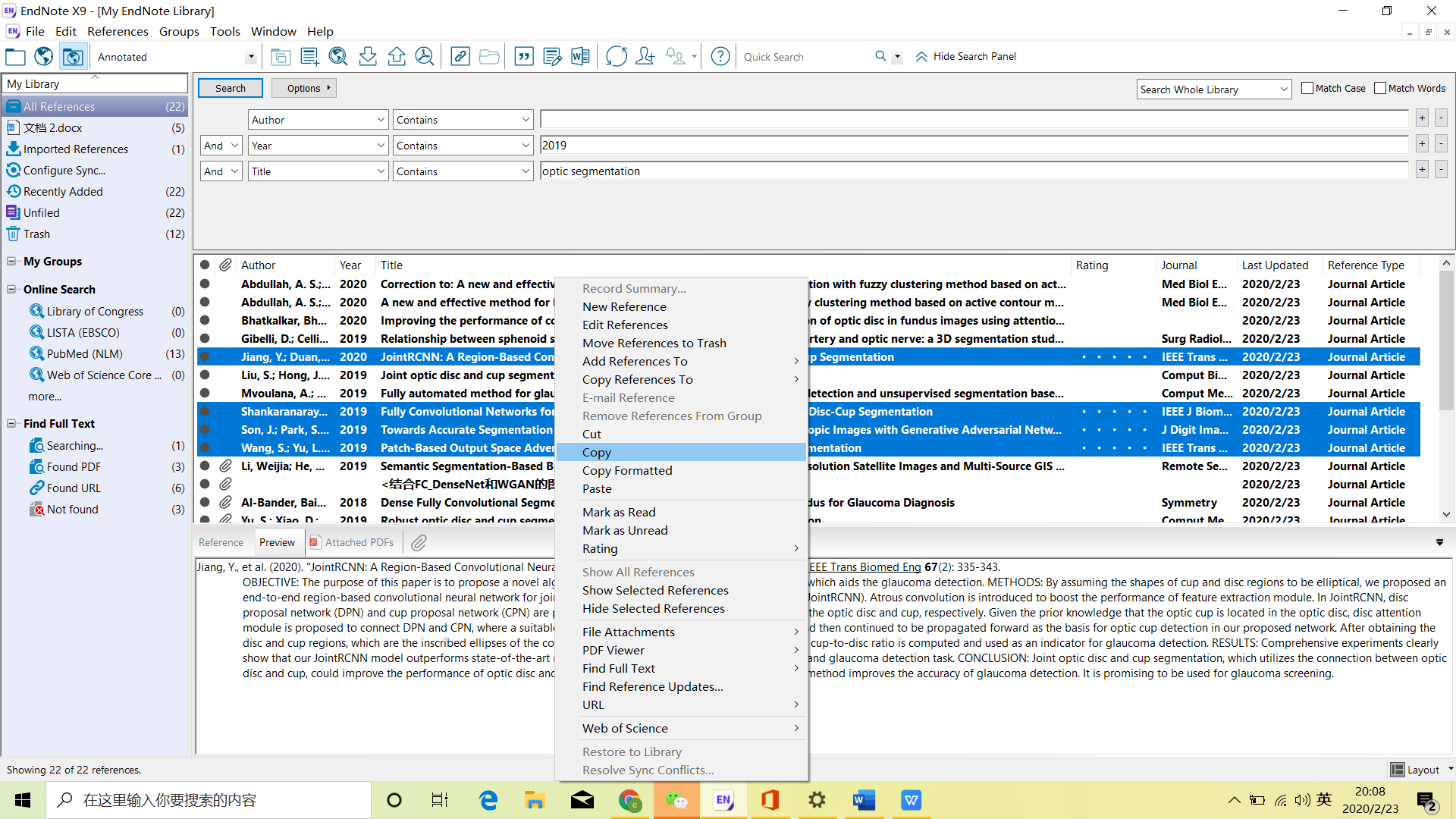Enable the Match Case checkbox

click(1307, 88)
